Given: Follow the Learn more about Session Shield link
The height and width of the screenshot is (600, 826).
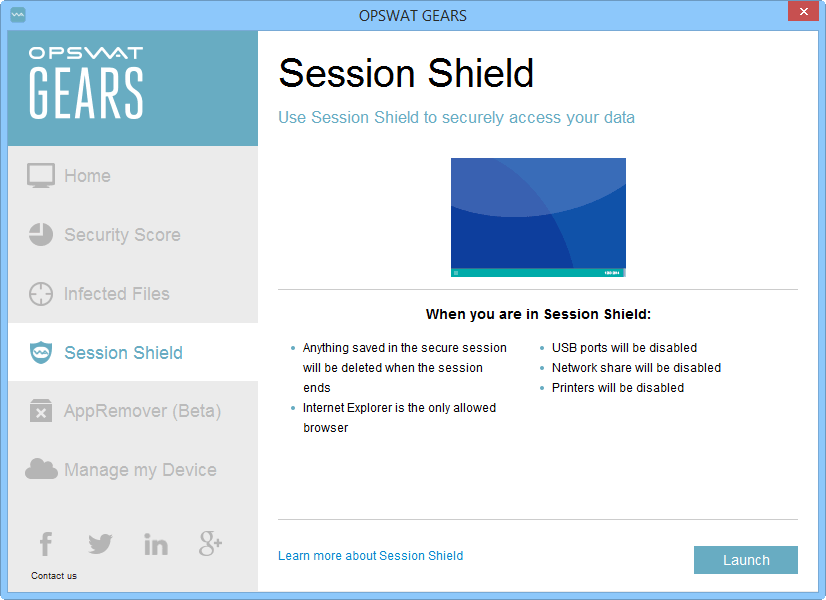Looking at the screenshot, I should pos(370,556).
